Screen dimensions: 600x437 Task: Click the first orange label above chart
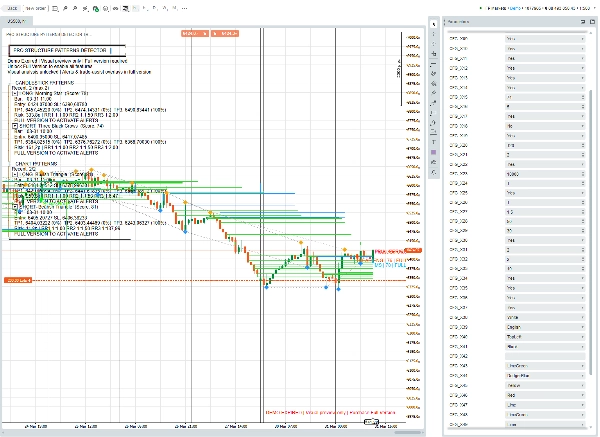pos(194,34)
